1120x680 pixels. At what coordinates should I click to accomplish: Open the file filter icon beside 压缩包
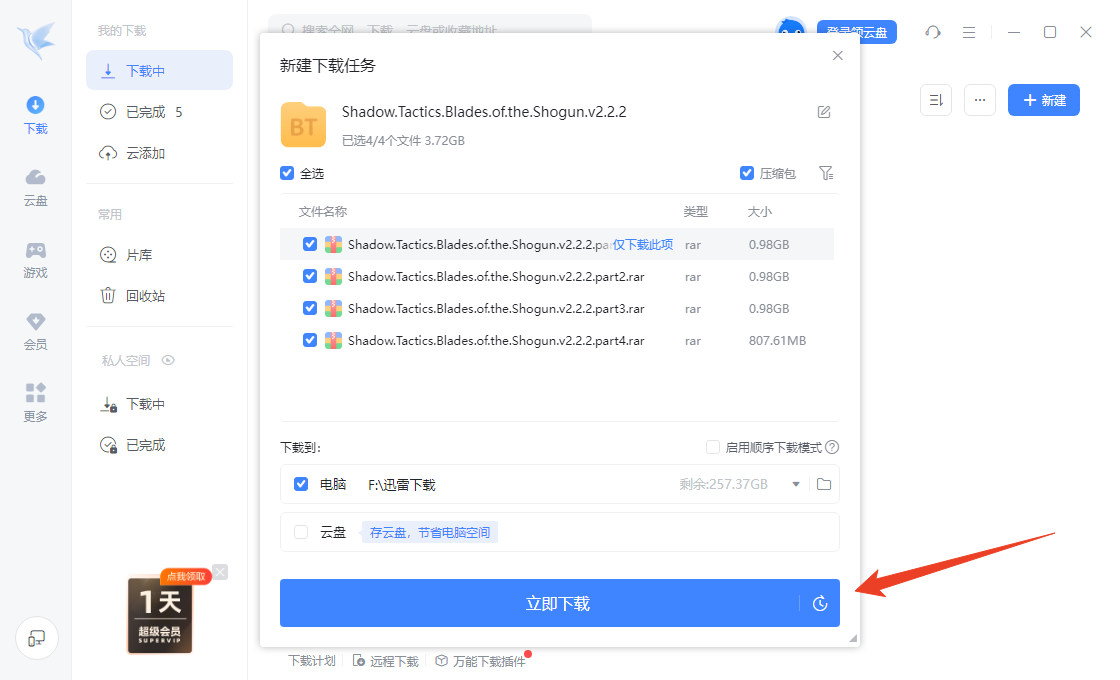pyautogui.click(x=826, y=173)
